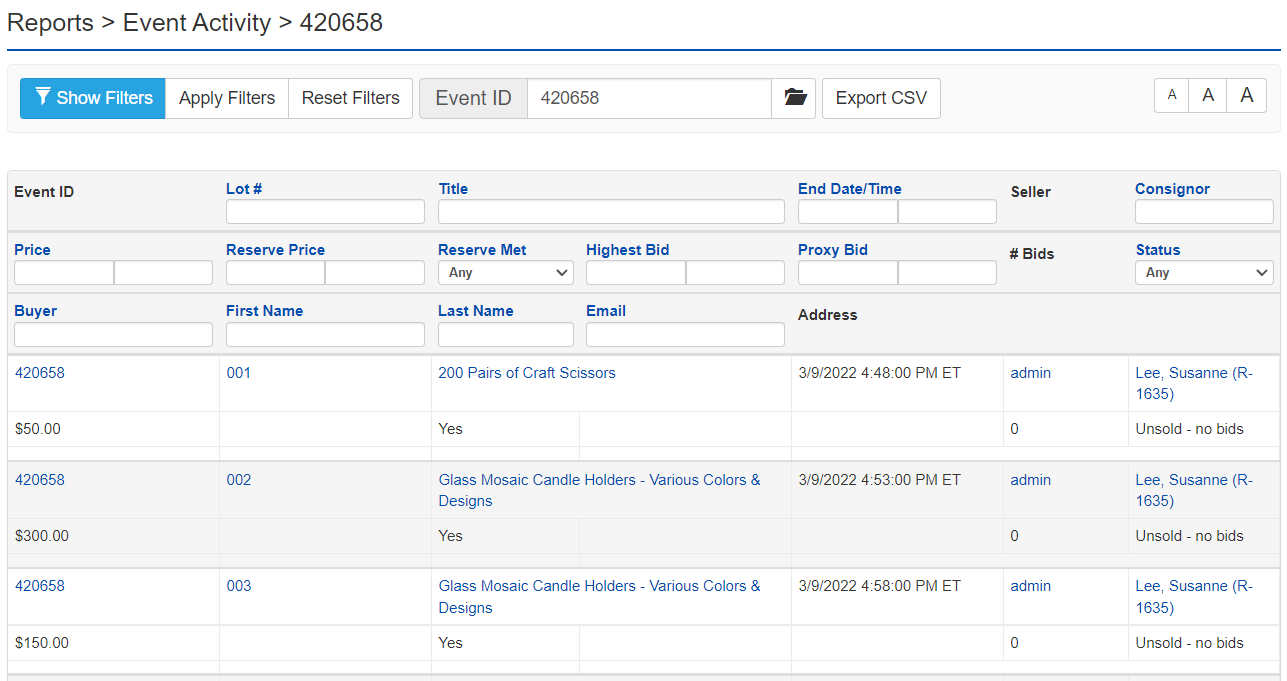Sort by Proxy Bid column header
The height and width of the screenshot is (681, 1287).
point(833,250)
